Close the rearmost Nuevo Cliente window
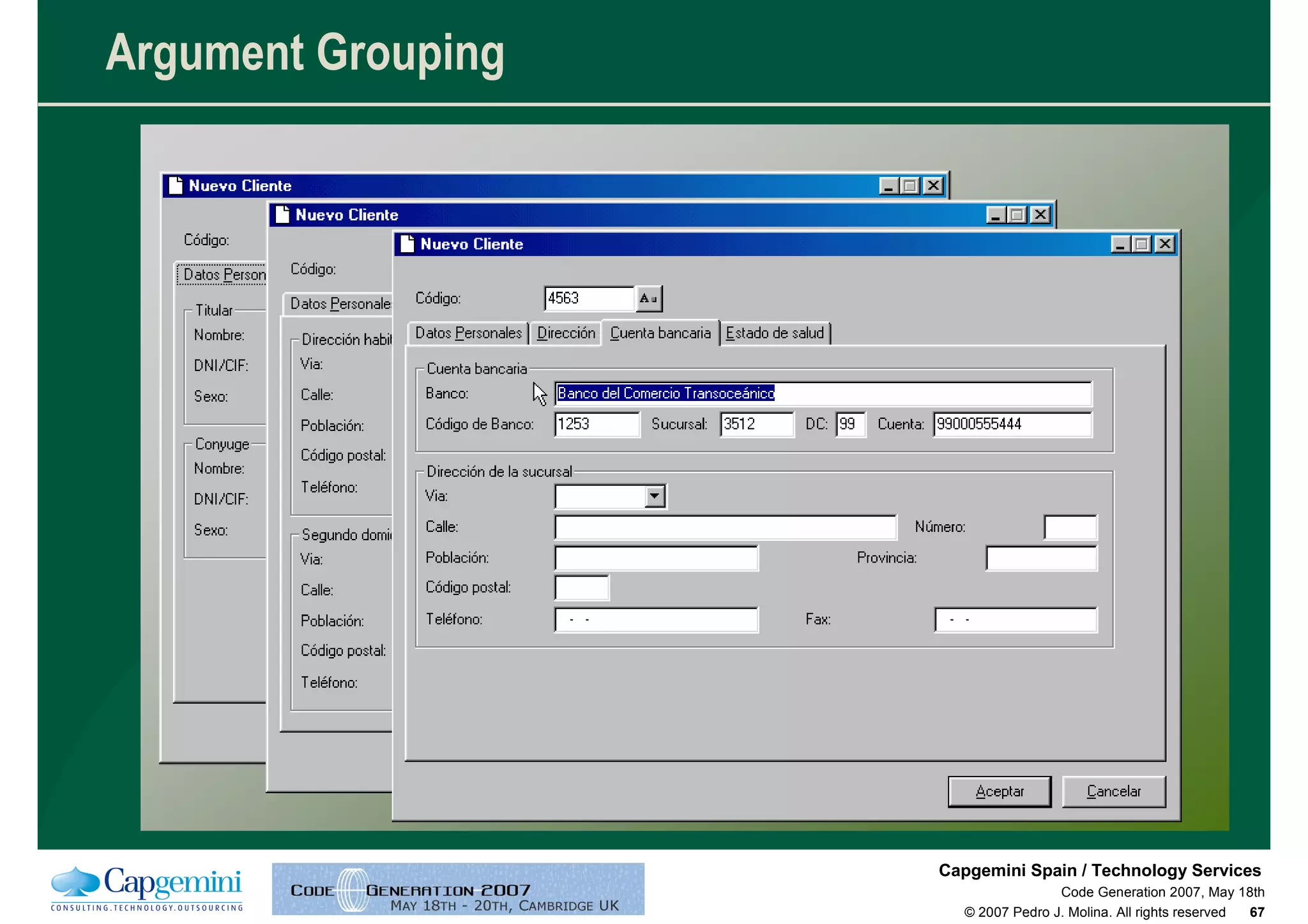 [933, 186]
